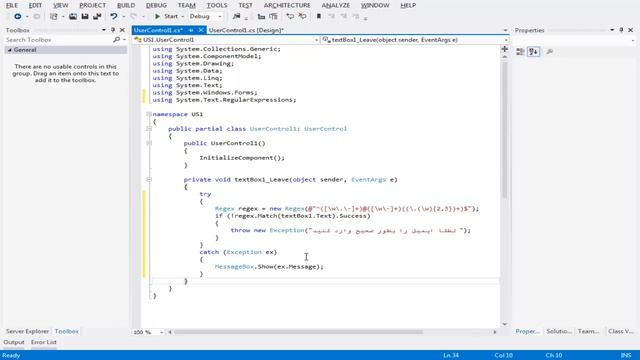Pin the UserControl1.cs tab

click(191, 30)
